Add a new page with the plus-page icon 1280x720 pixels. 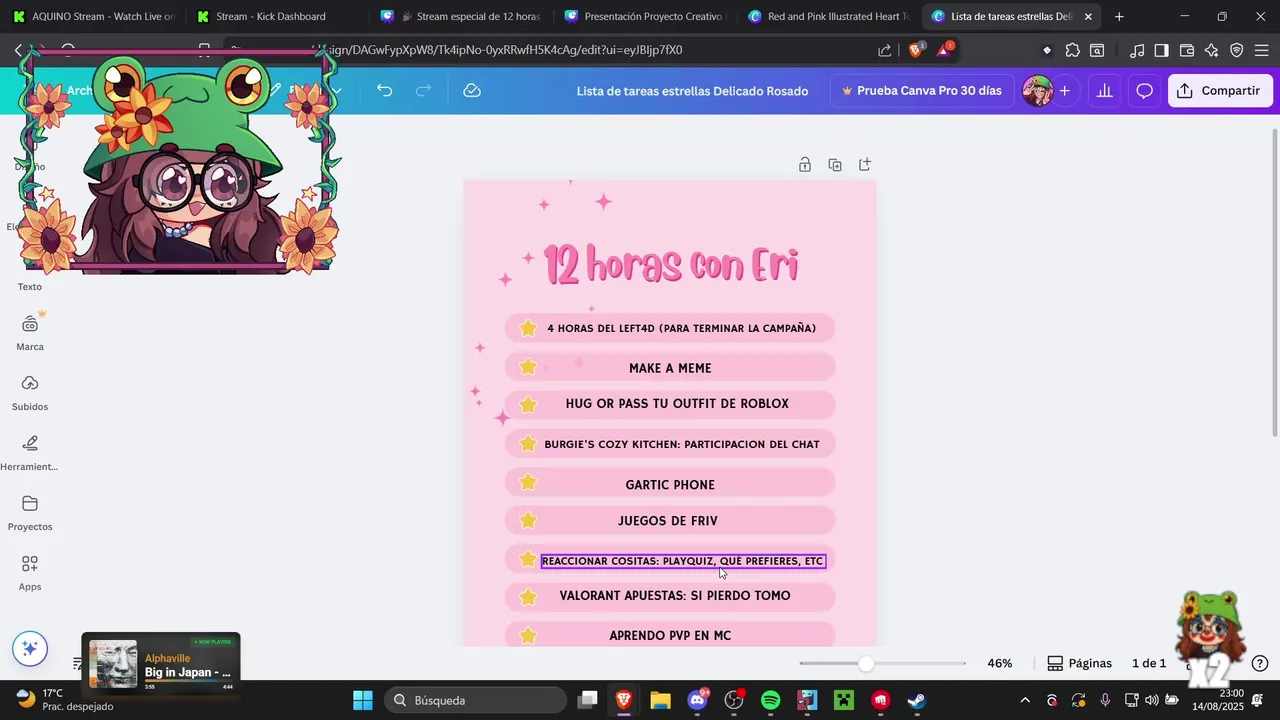[x=865, y=165]
